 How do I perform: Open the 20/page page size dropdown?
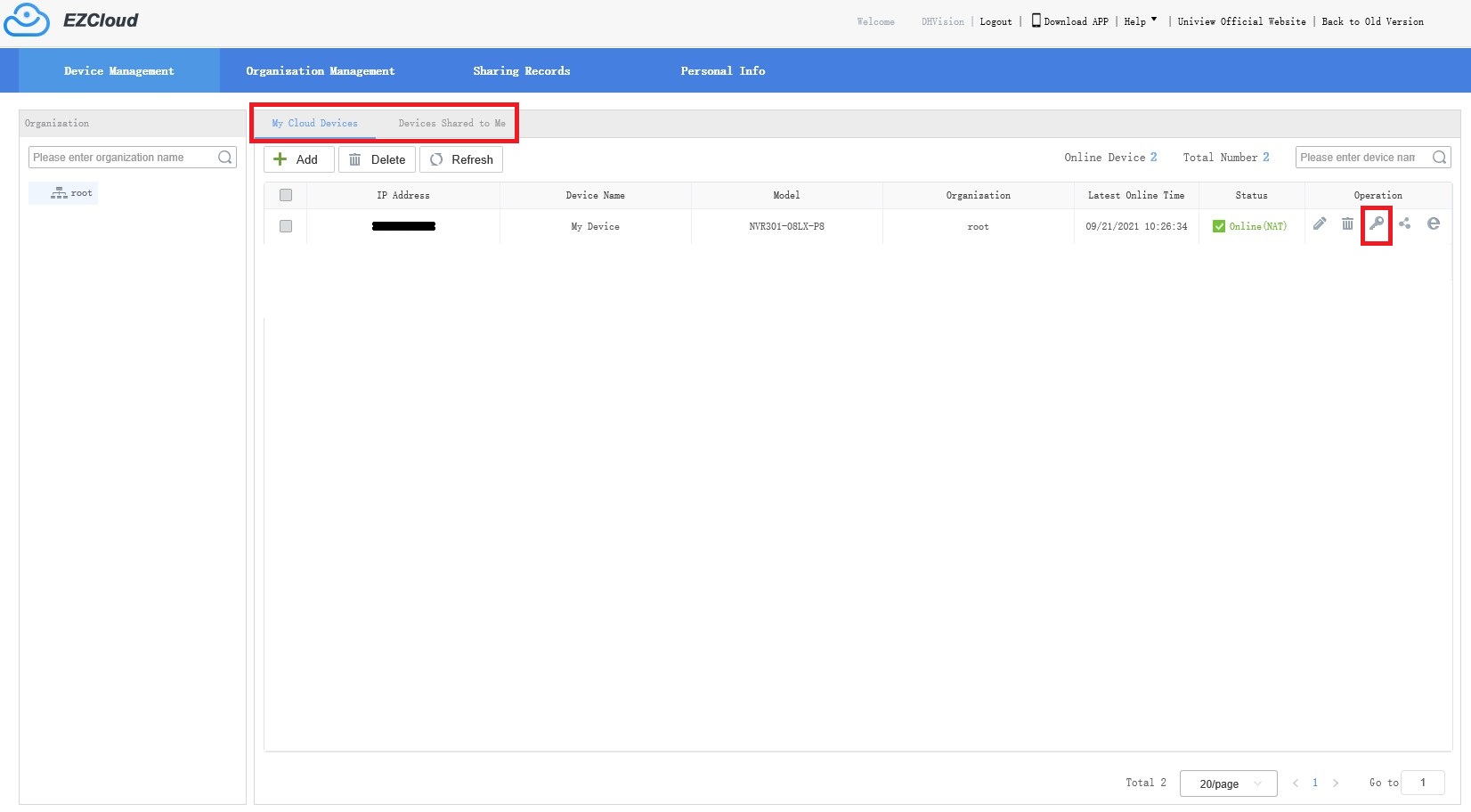tap(1229, 784)
